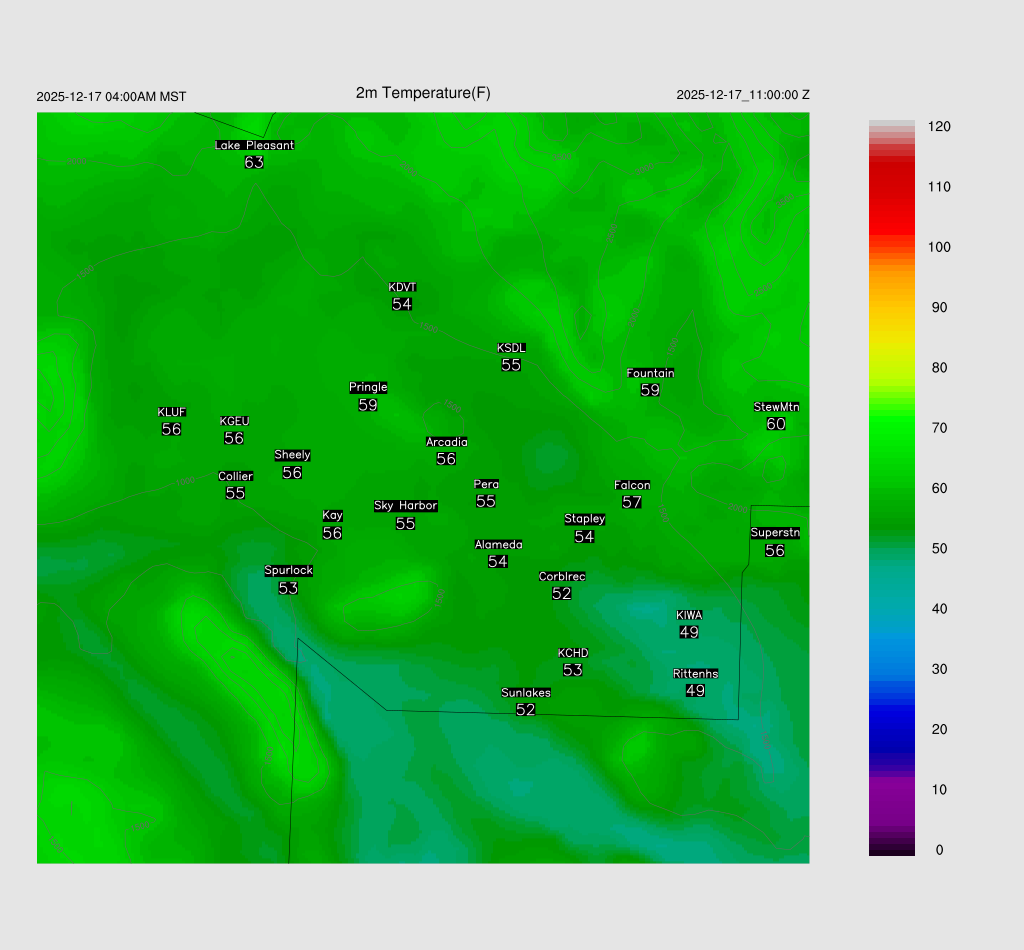
Task: Click the Zulu UTC timestamp text
Action: click(742, 95)
